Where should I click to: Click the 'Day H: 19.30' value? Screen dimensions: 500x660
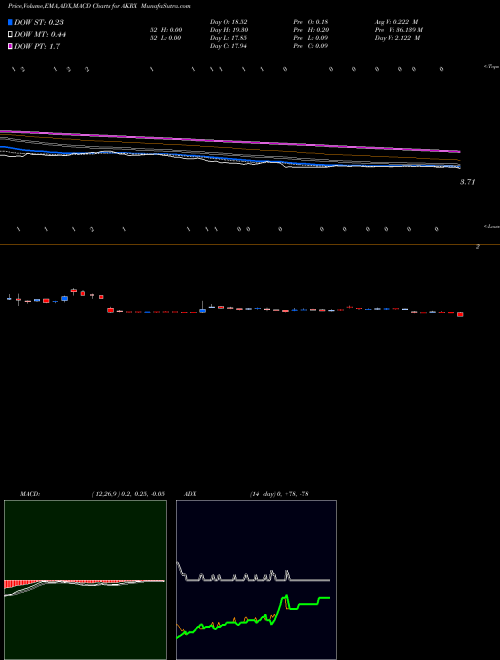click(x=229, y=30)
